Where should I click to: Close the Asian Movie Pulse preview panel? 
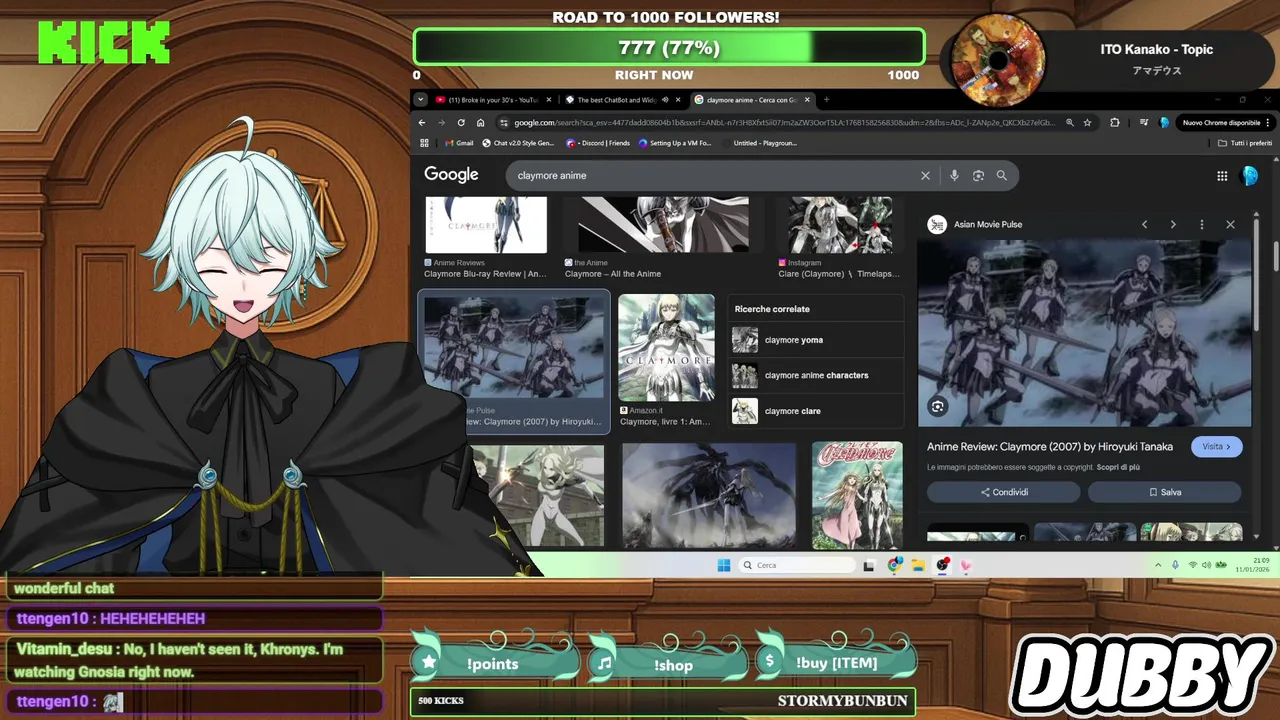point(1230,224)
